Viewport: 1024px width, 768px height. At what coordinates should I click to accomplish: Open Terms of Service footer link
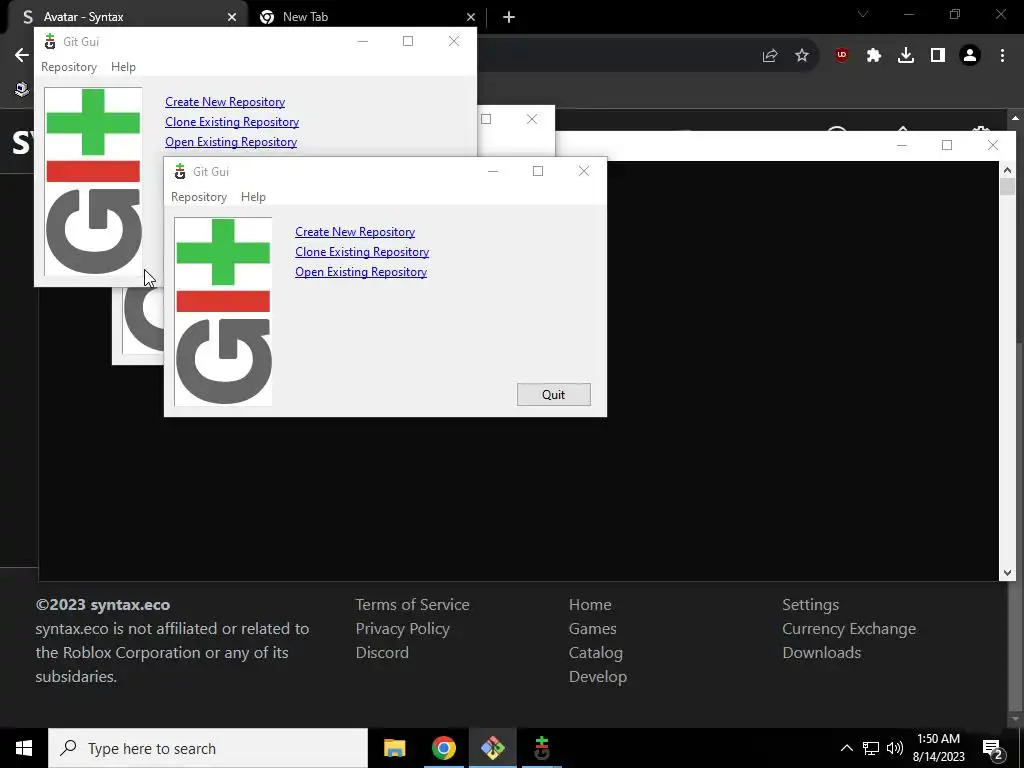(412, 605)
